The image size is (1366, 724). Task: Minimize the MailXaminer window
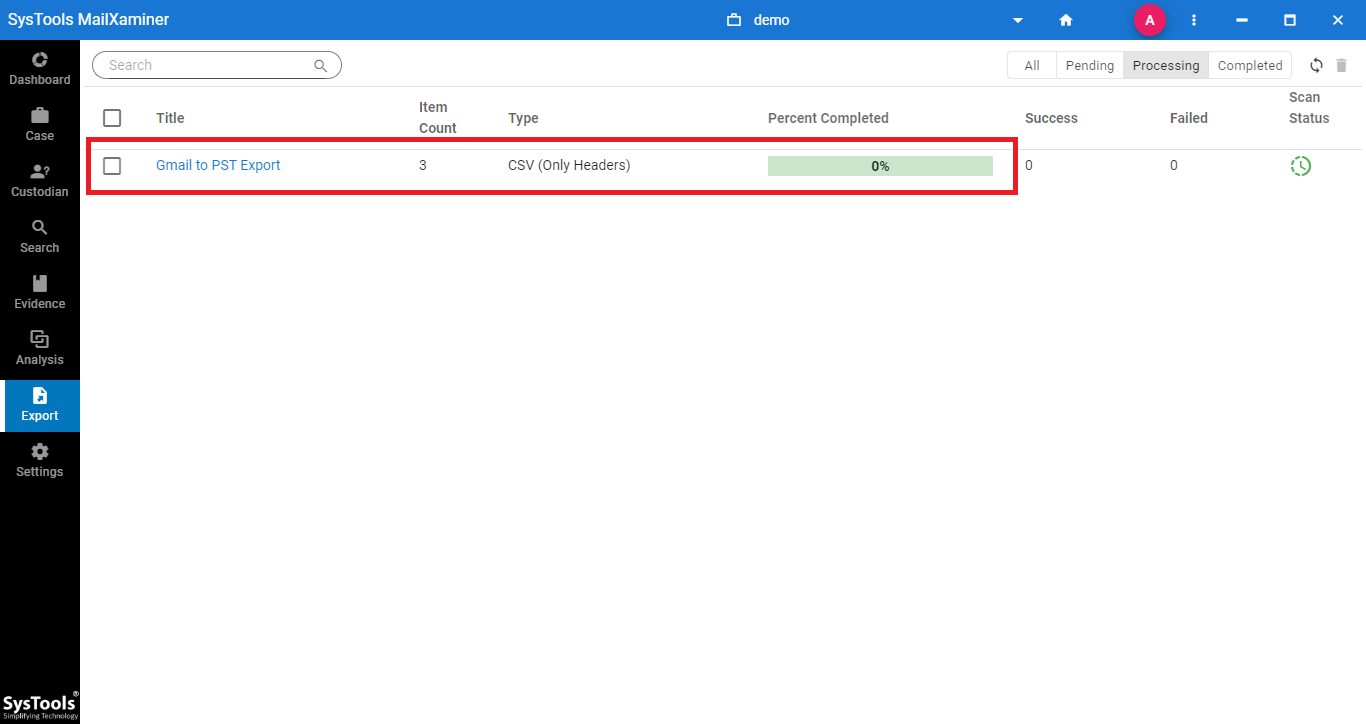(x=1242, y=20)
